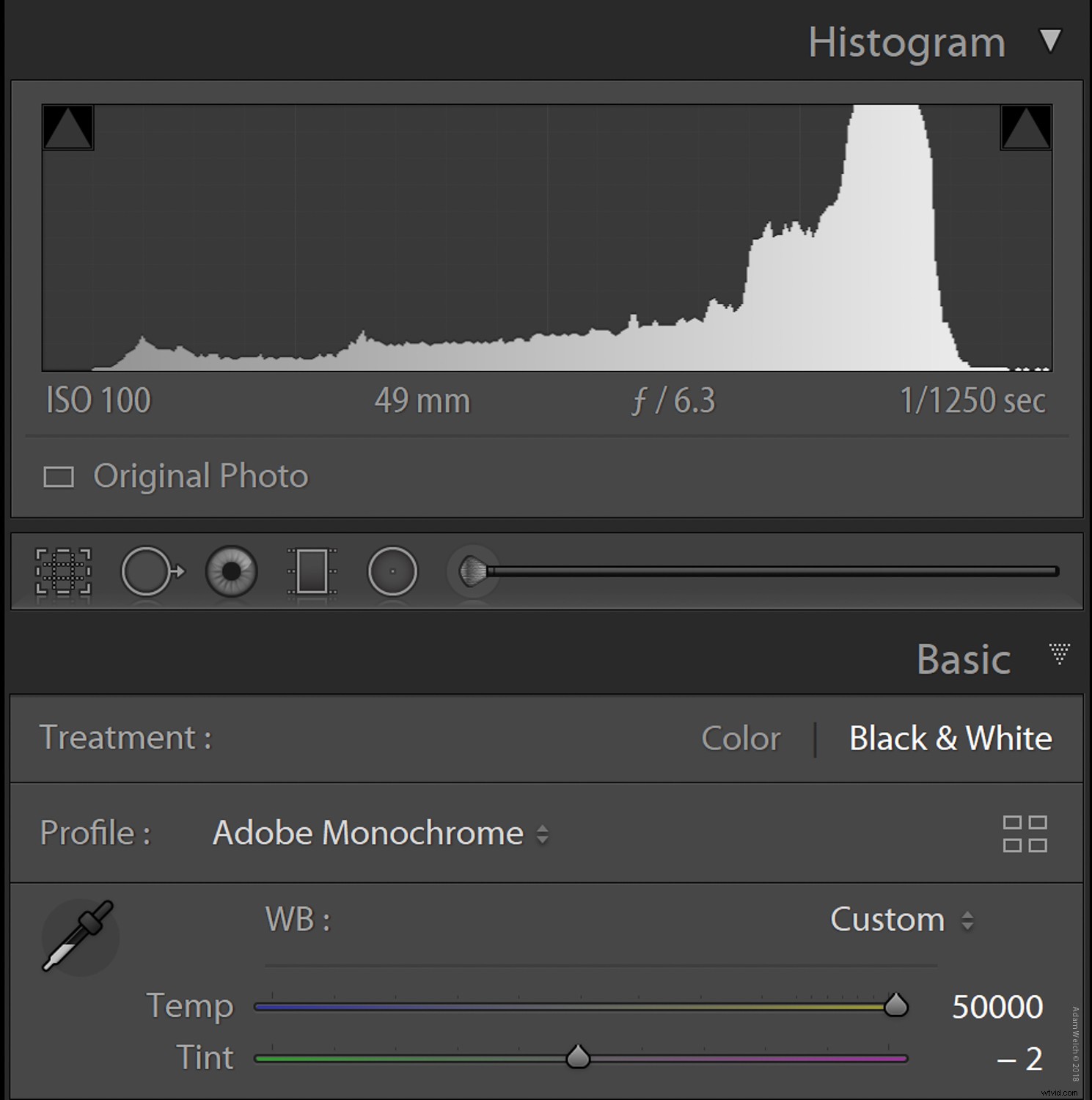This screenshot has height=1100, width=1092.
Task: Select the Black & White treatment
Action: pyautogui.click(x=950, y=738)
